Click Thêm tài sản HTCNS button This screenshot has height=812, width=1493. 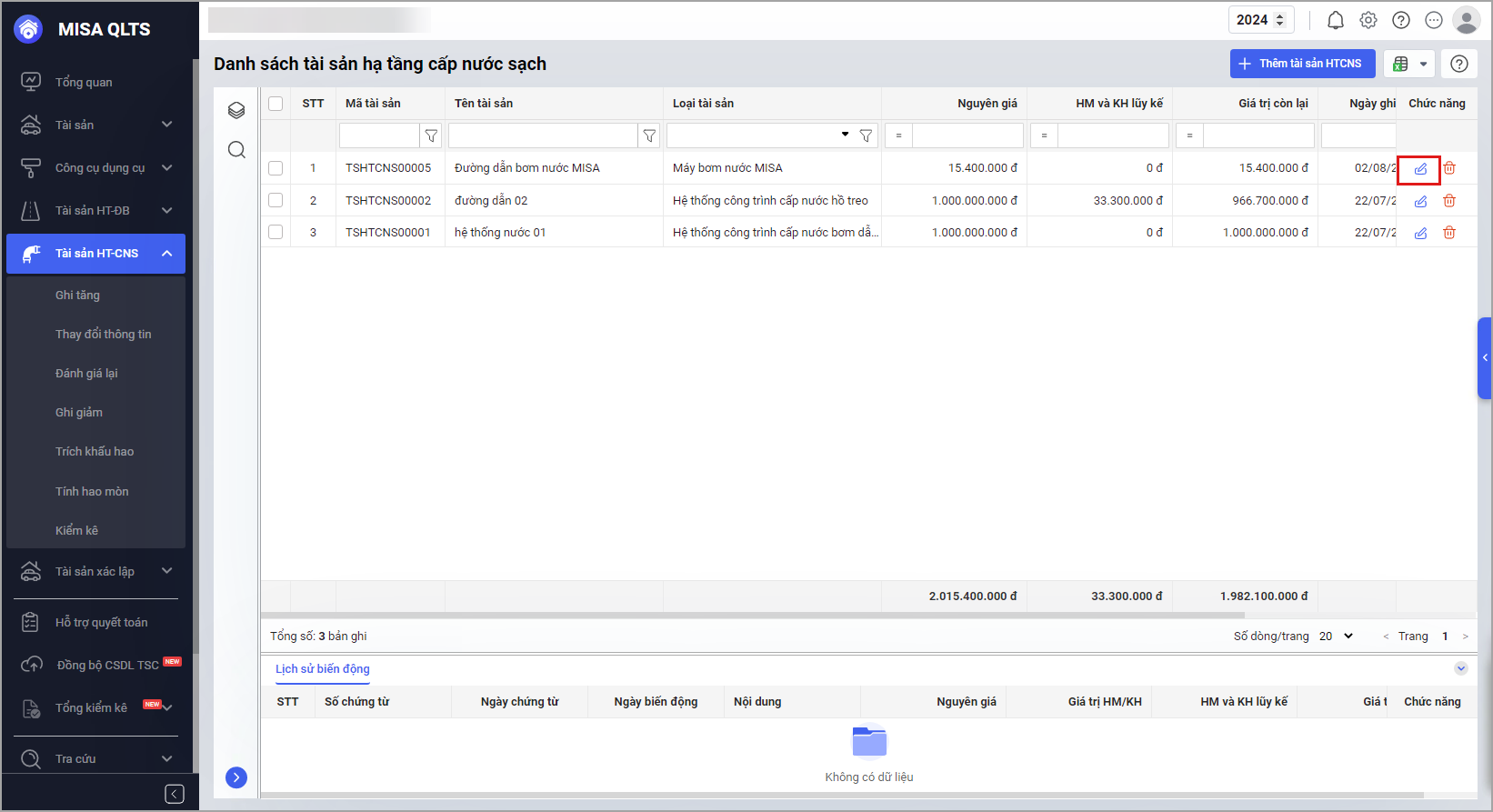[x=1301, y=64]
